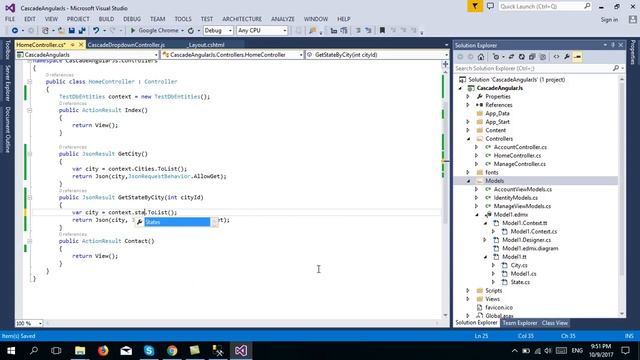Click the Navigate Backward toolbar icon
This screenshot has height=360, width=640.
[x=15, y=31]
